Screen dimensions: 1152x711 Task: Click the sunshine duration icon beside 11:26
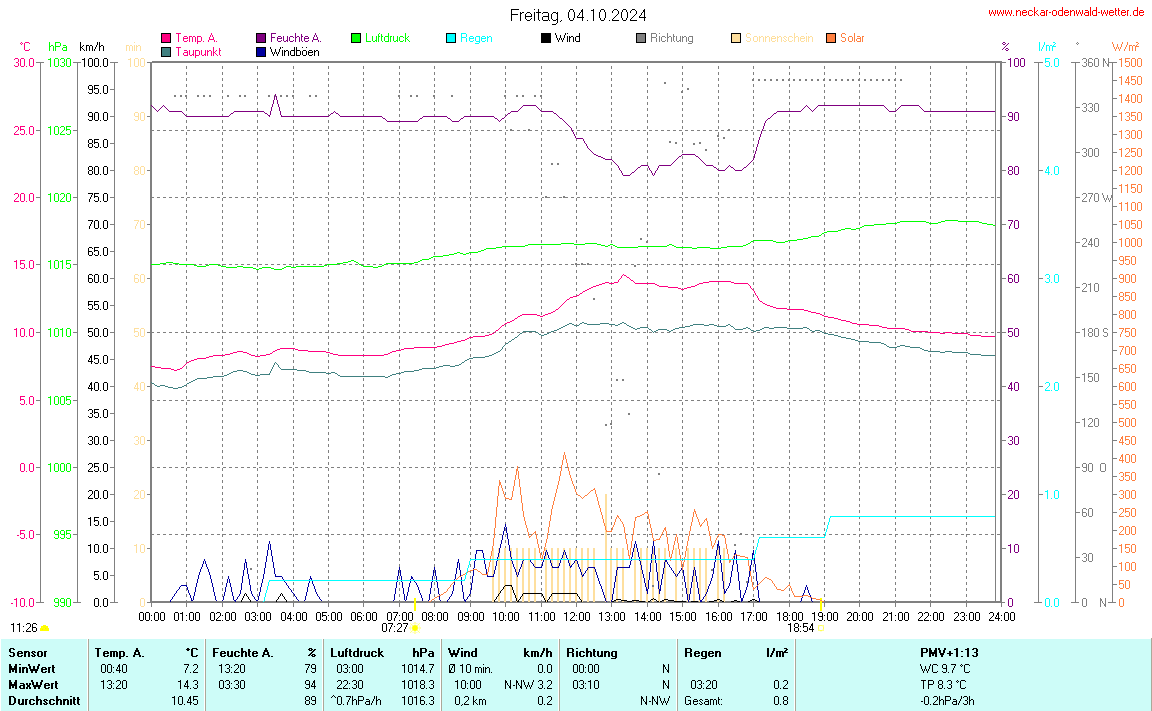pos(45,628)
